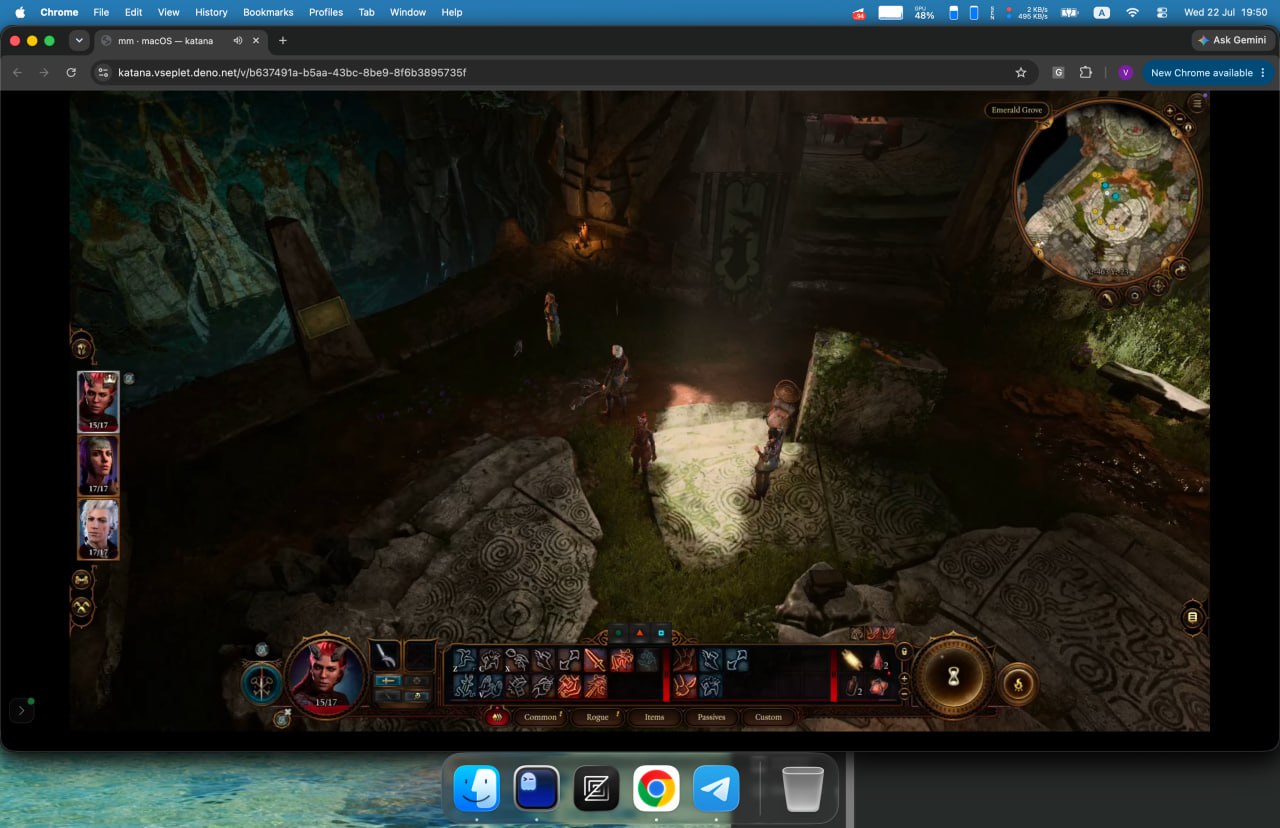
Task: Open the macOS Control Center icon
Action: [x=1162, y=12]
